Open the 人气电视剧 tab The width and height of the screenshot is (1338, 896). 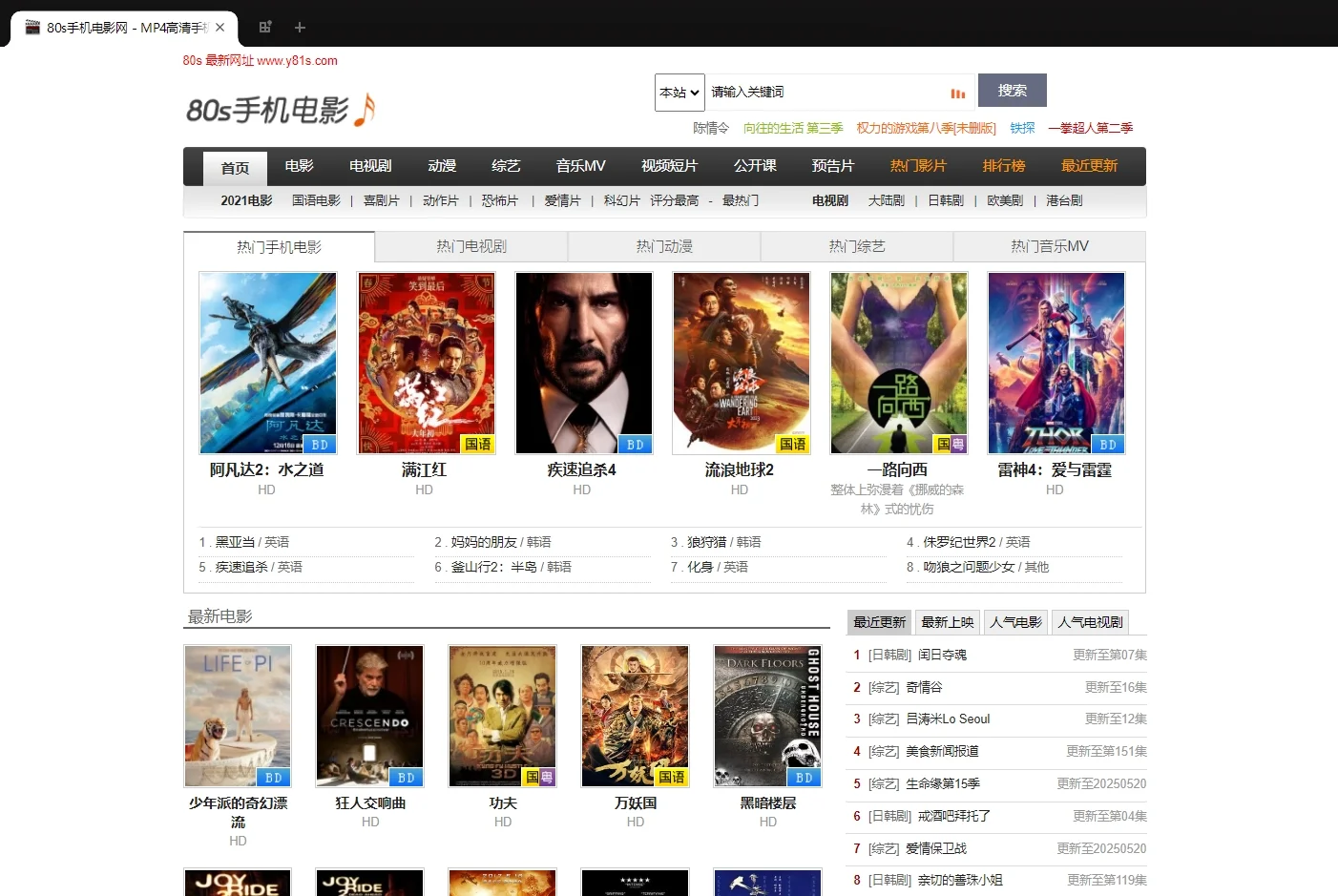[x=1089, y=621]
